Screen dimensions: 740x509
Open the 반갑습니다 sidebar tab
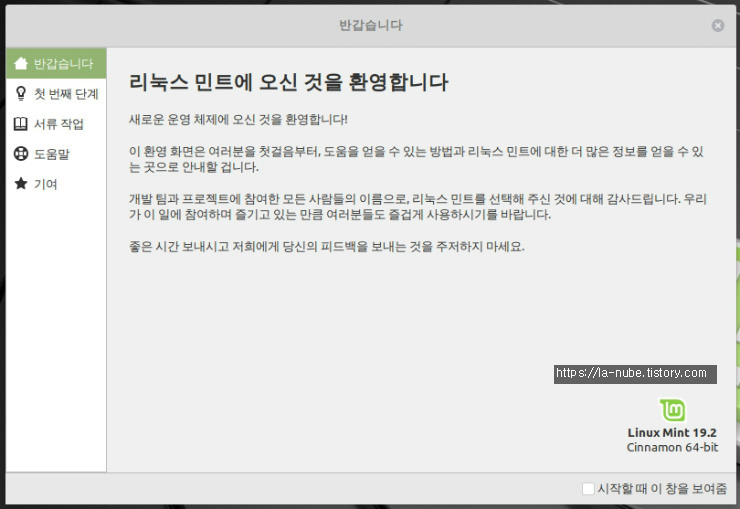[x=56, y=63]
